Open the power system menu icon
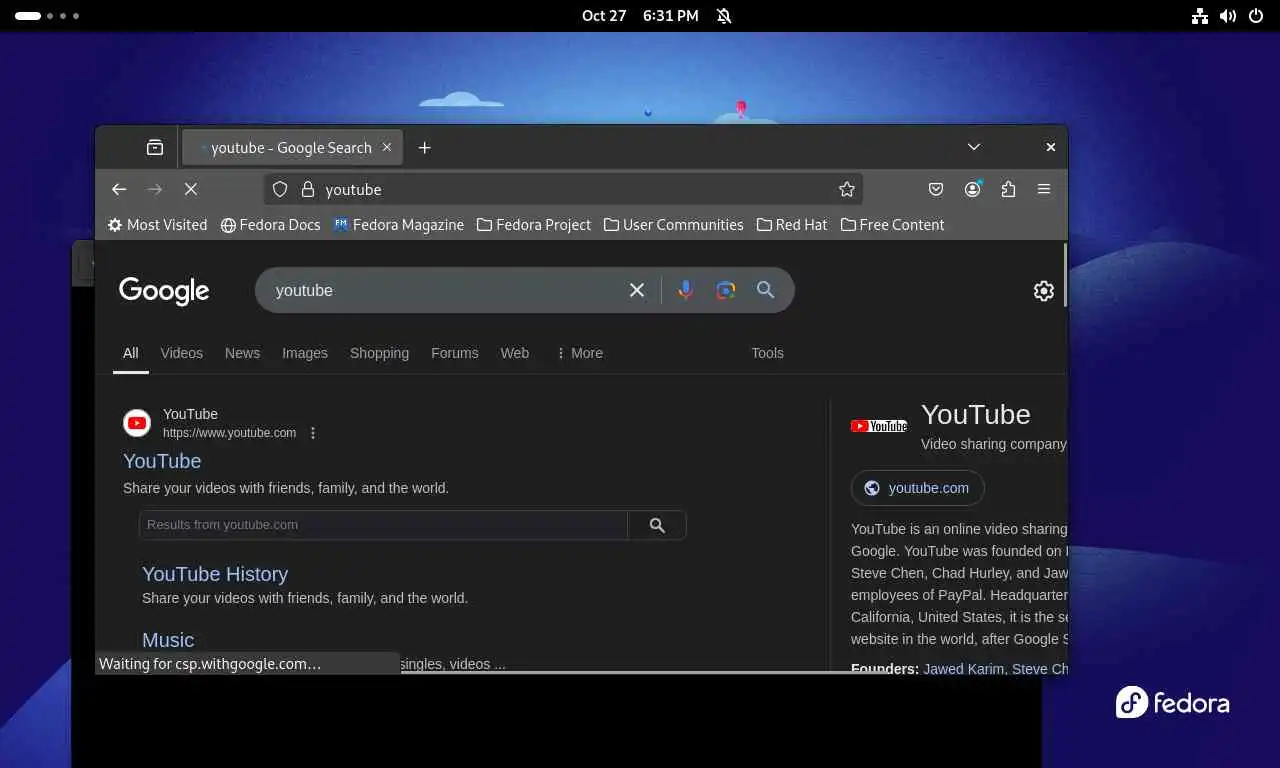Screen dimensions: 1280x768 tap(1256, 16)
